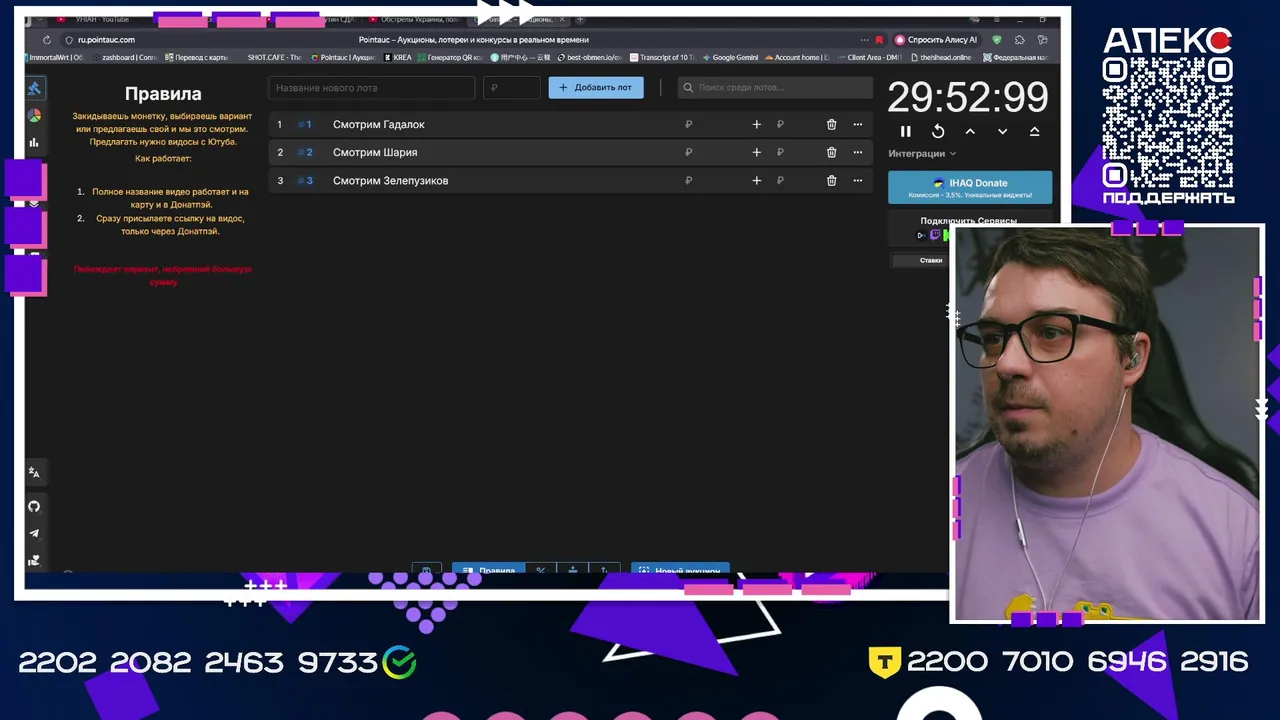Open more options for Смотрим Зелепузиков

[857, 180]
